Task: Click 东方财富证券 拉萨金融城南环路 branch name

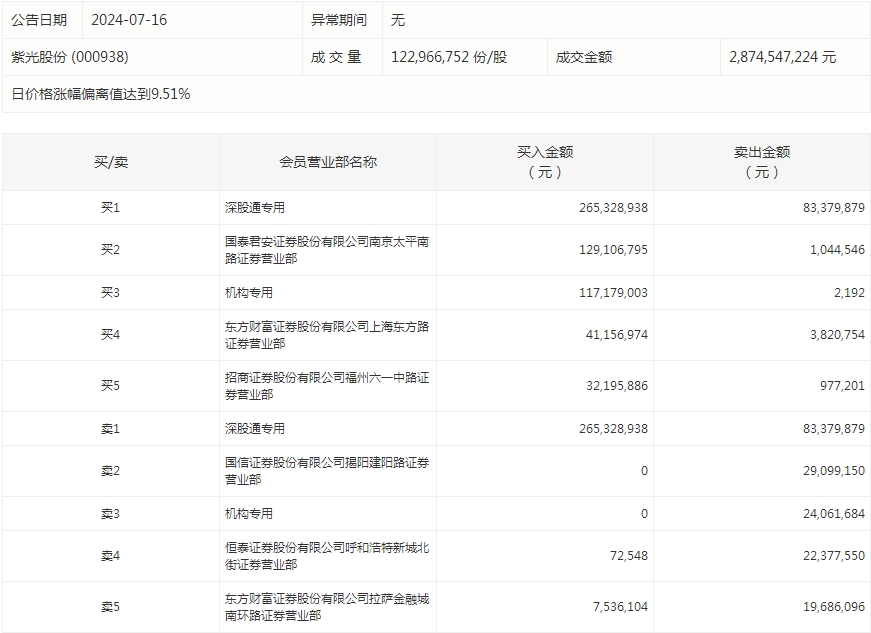Action: coord(327,607)
